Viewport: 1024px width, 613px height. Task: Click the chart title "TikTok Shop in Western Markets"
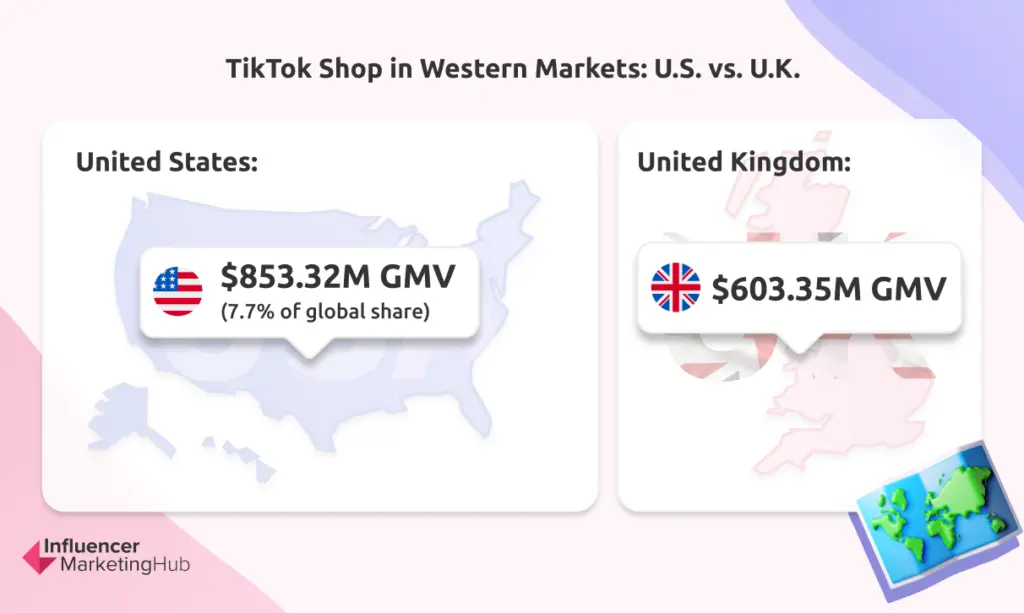pos(511,72)
